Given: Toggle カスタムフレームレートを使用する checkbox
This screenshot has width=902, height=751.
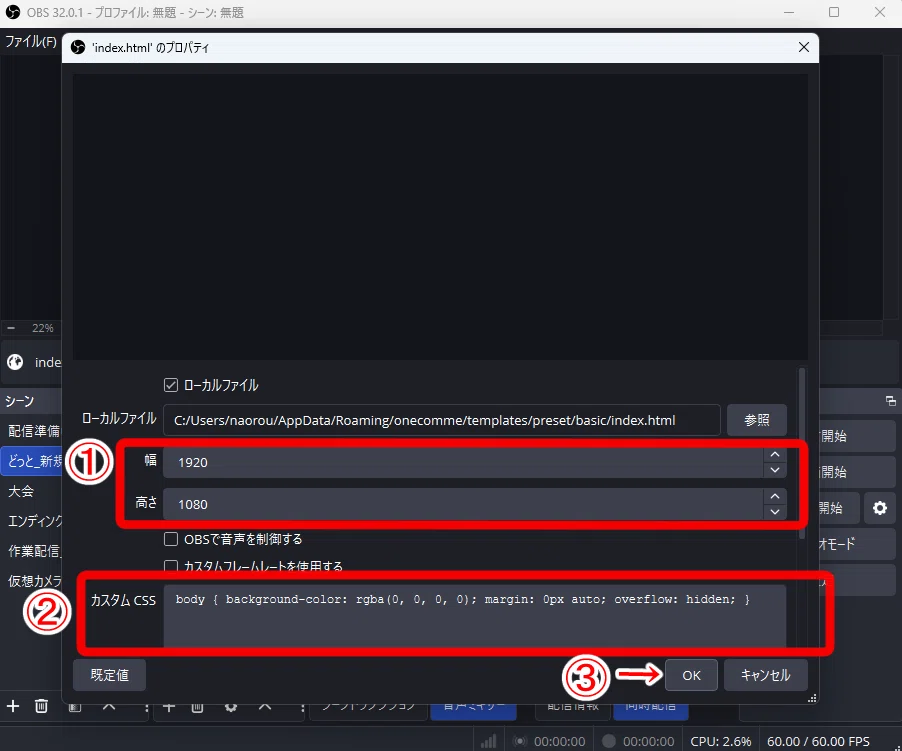Looking at the screenshot, I should (x=171, y=566).
